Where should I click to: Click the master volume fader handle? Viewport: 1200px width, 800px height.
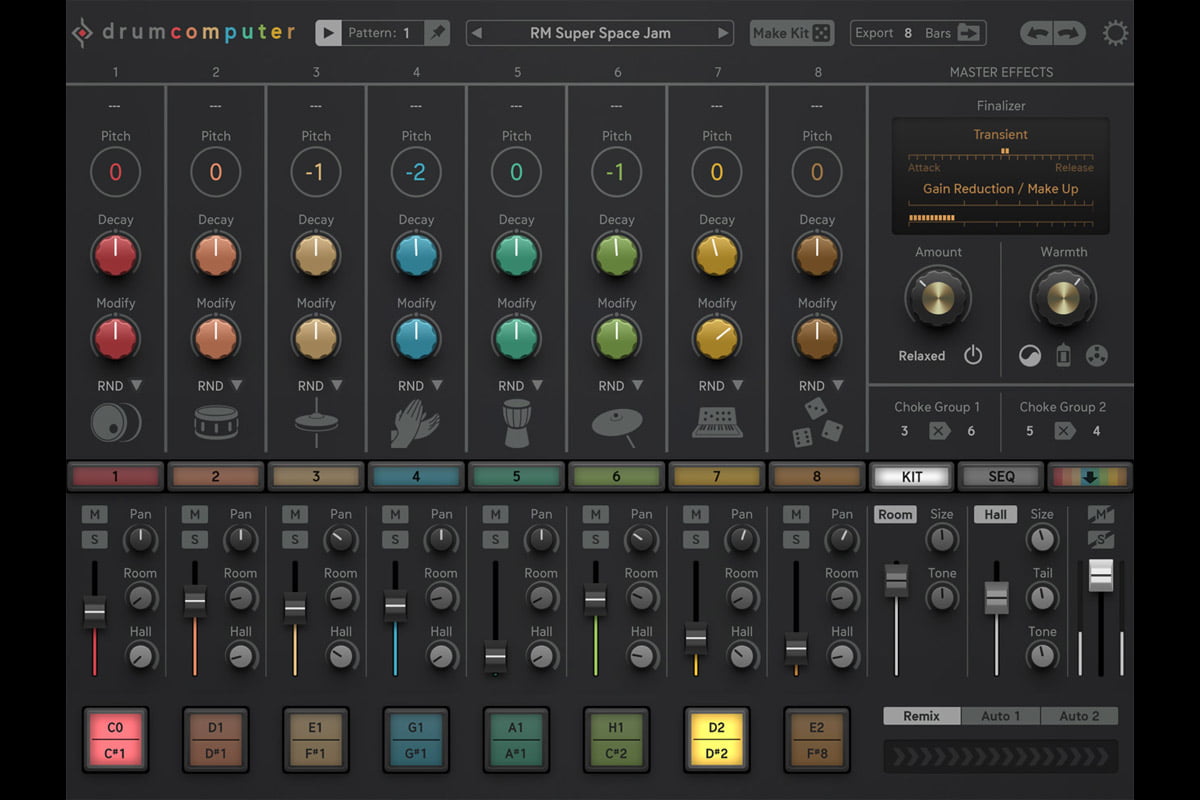(1100, 575)
